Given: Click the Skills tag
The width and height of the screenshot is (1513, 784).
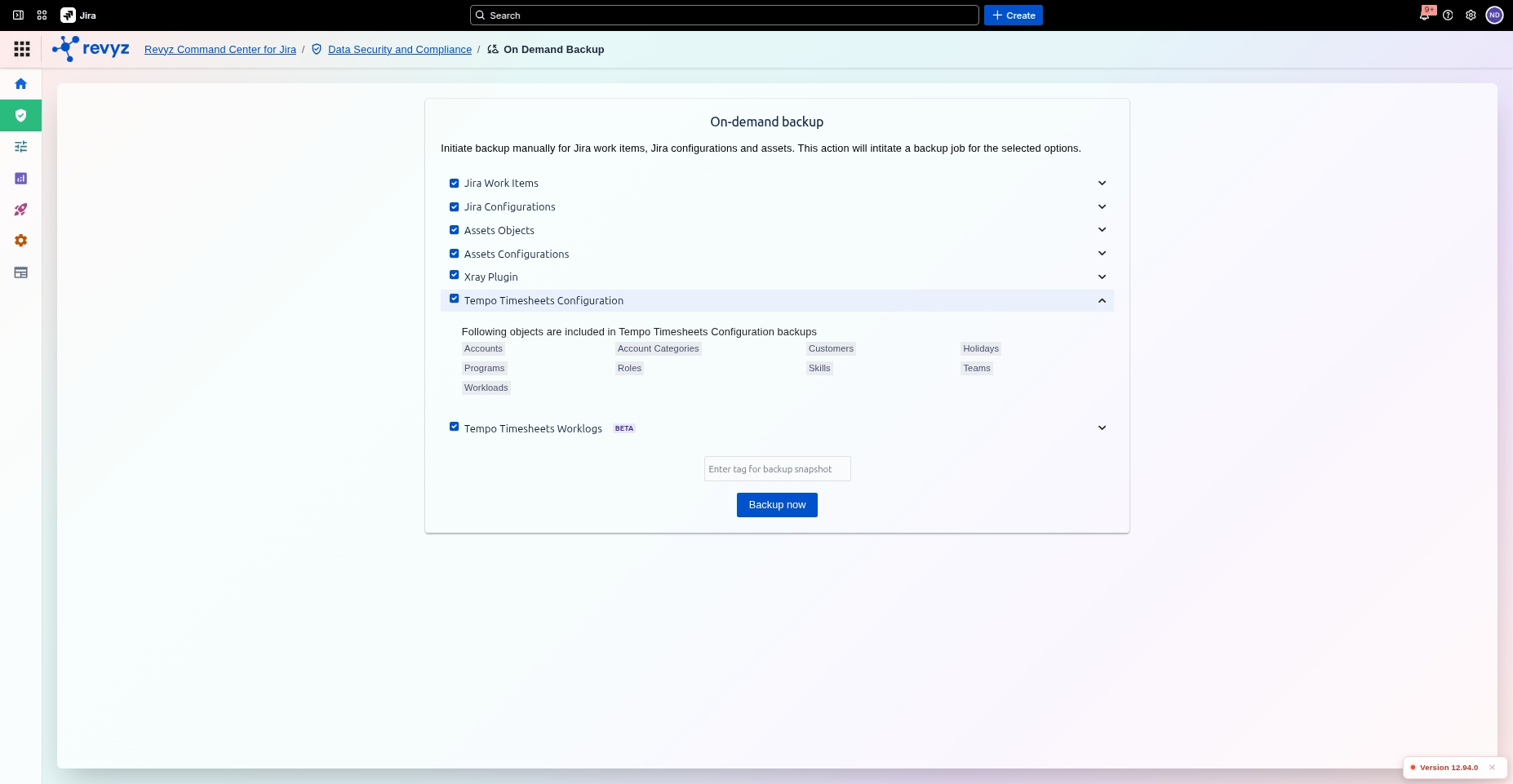Looking at the screenshot, I should pyautogui.click(x=819, y=368).
